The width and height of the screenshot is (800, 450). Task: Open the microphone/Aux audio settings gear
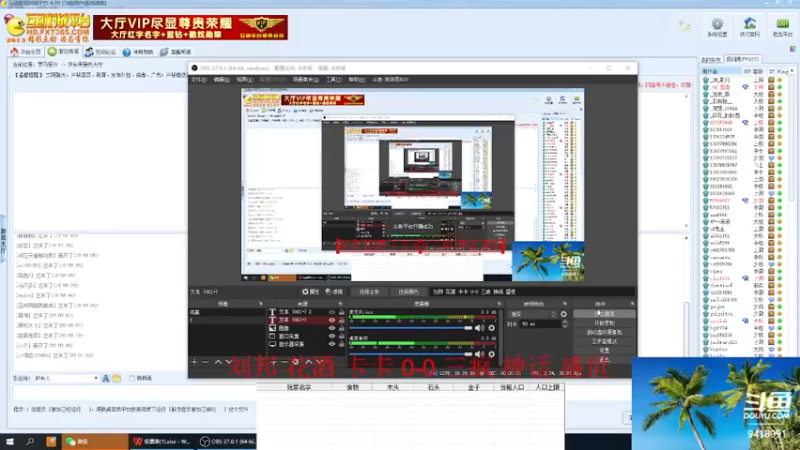[491, 328]
